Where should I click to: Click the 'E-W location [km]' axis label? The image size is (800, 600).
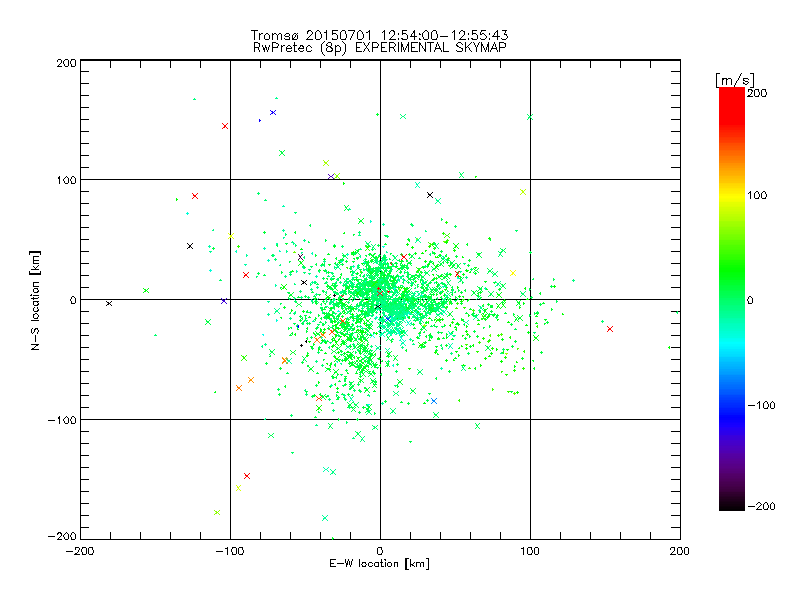tap(379, 564)
